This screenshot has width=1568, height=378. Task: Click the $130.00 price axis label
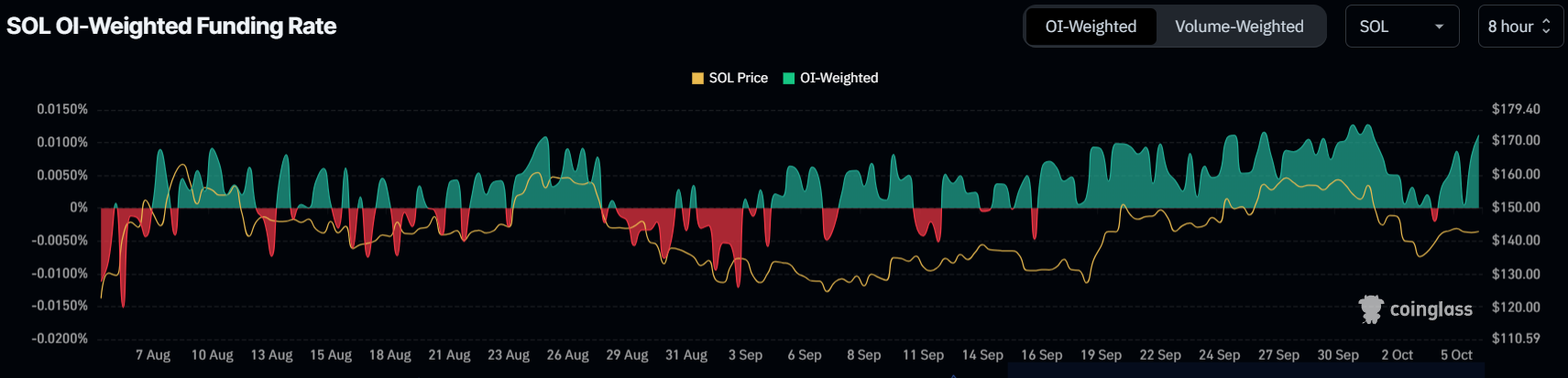[x=1516, y=274]
